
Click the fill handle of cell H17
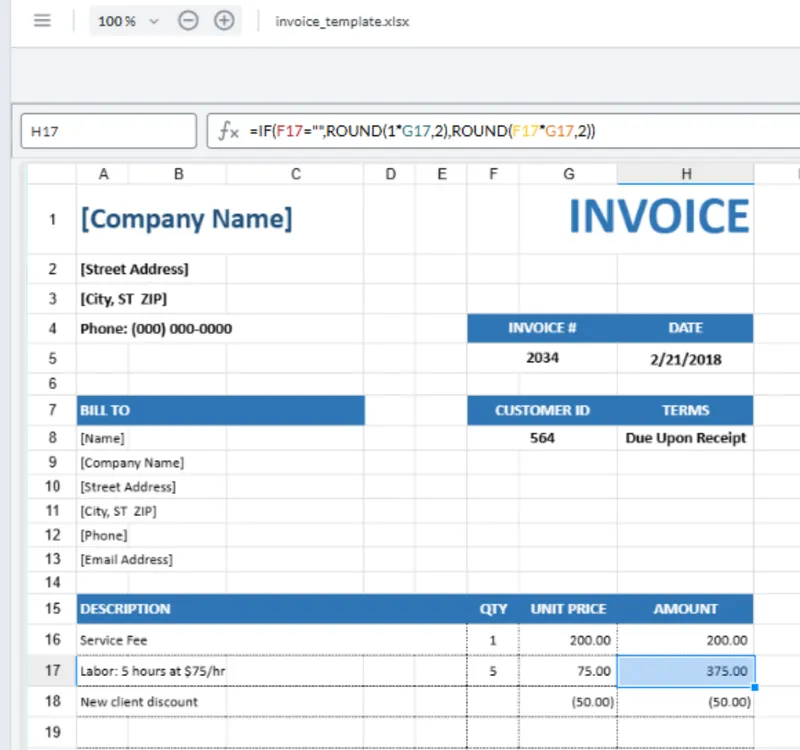754,686
